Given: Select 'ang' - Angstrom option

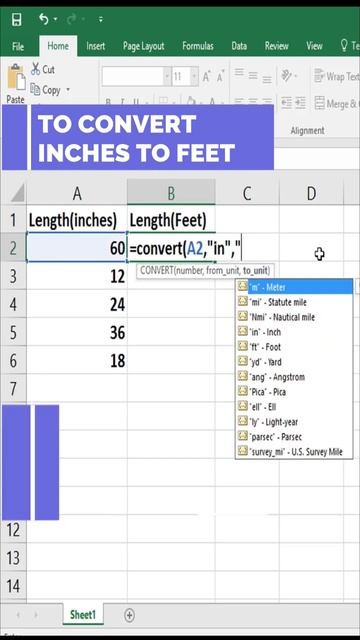Looking at the screenshot, I should [294, 377].
